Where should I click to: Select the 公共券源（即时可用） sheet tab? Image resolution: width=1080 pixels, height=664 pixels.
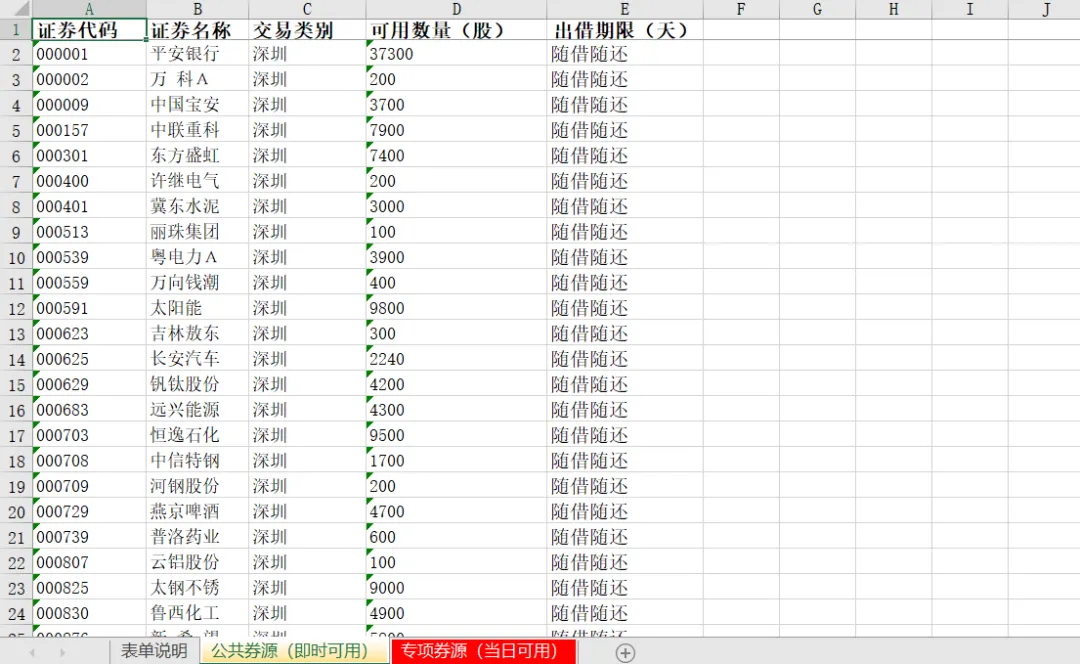pos(292,651)
